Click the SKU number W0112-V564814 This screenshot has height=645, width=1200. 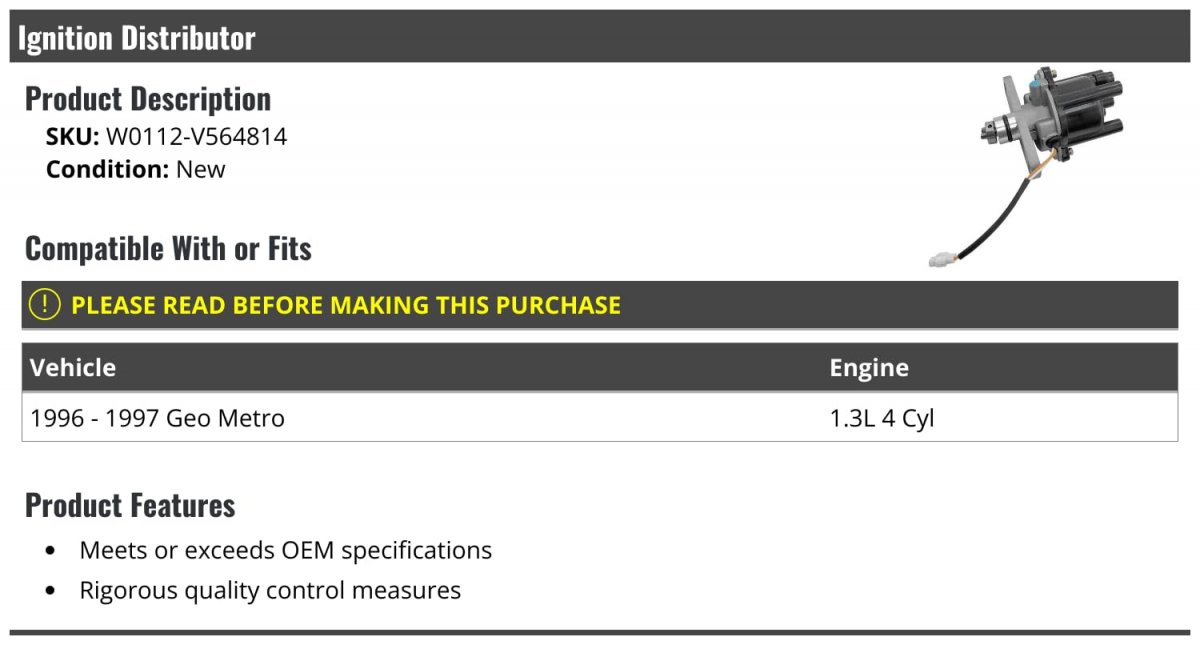[x=196, y=136]
